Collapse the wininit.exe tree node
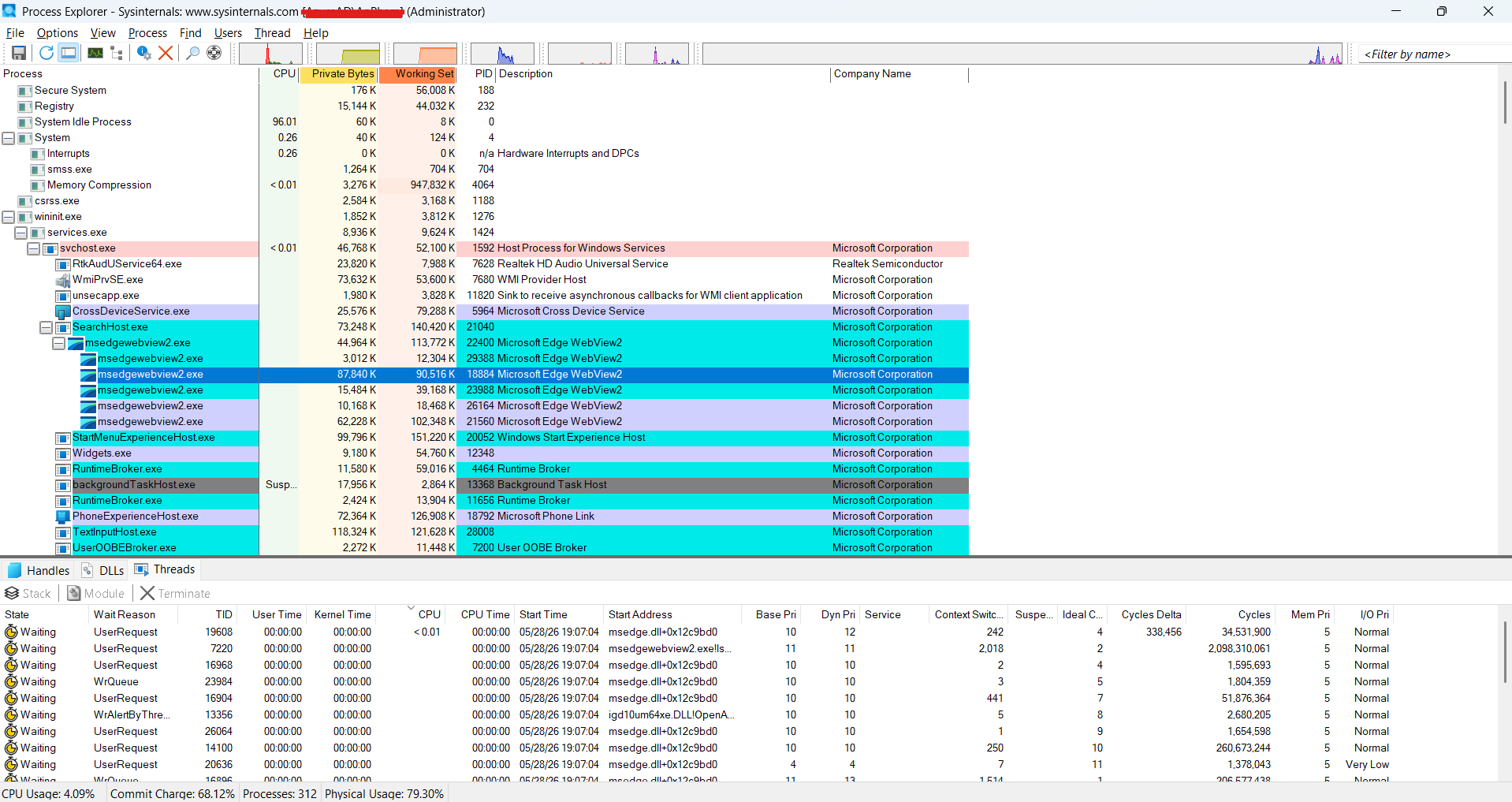This screenshot has height=802, width=1512. coord(9,217)
